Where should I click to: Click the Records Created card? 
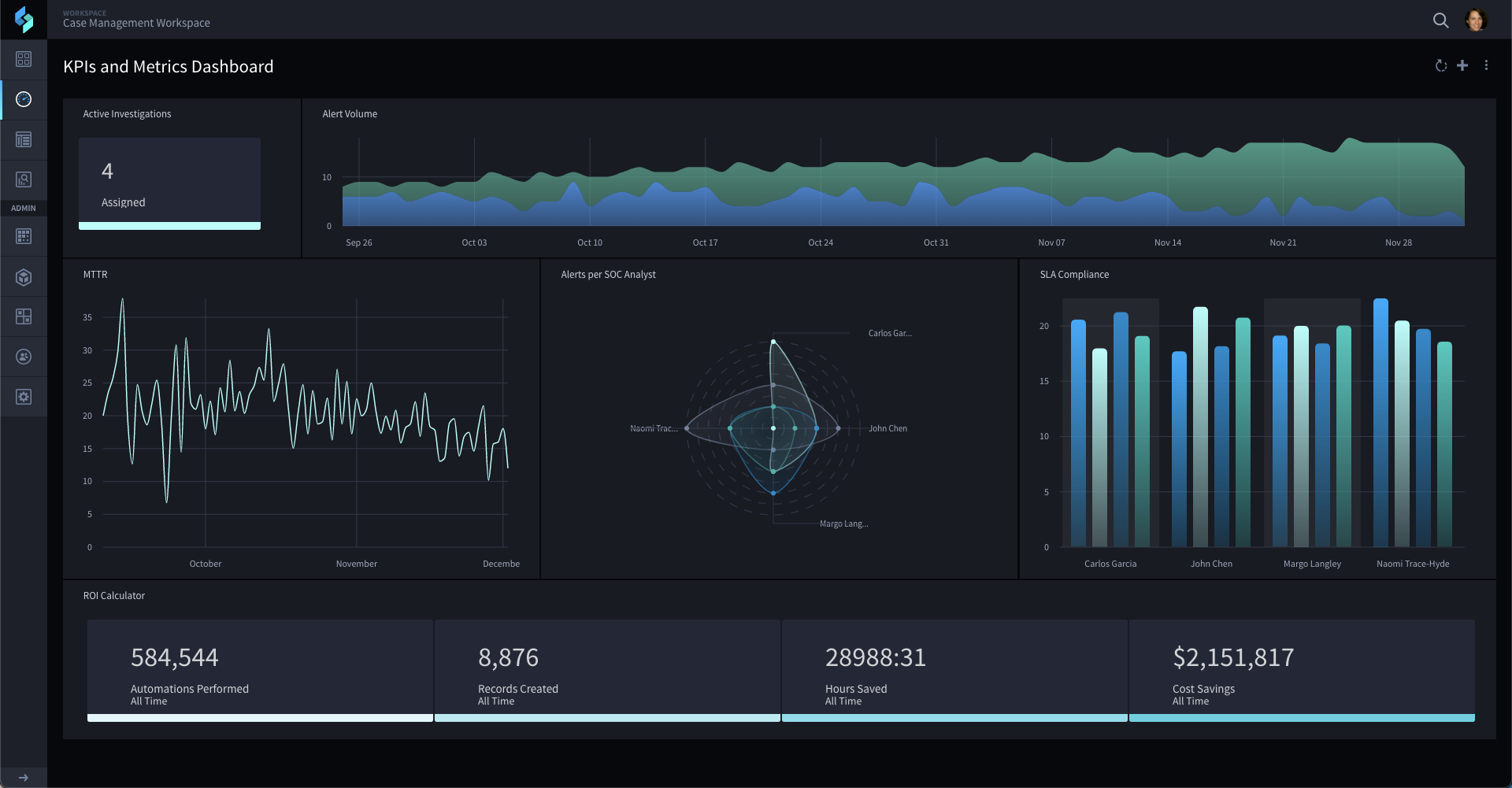tap(607, 670)
